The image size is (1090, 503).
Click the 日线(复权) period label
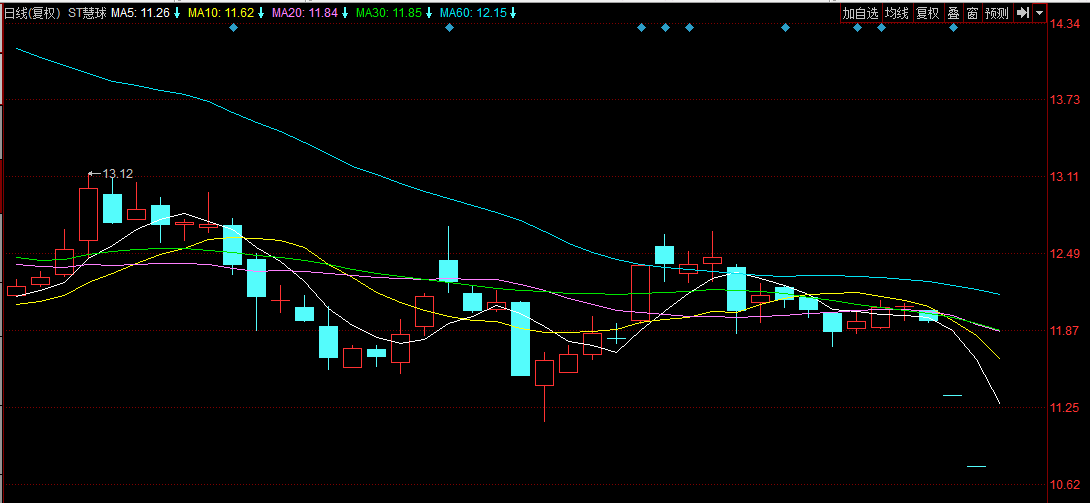click(x=33, y=13)
